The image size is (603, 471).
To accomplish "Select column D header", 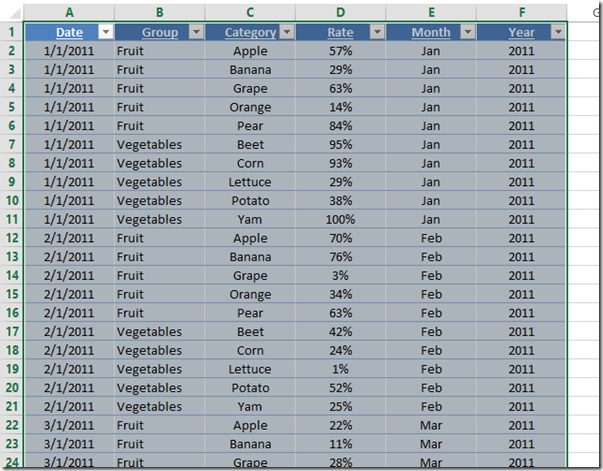I will click(x=340, y=13).
